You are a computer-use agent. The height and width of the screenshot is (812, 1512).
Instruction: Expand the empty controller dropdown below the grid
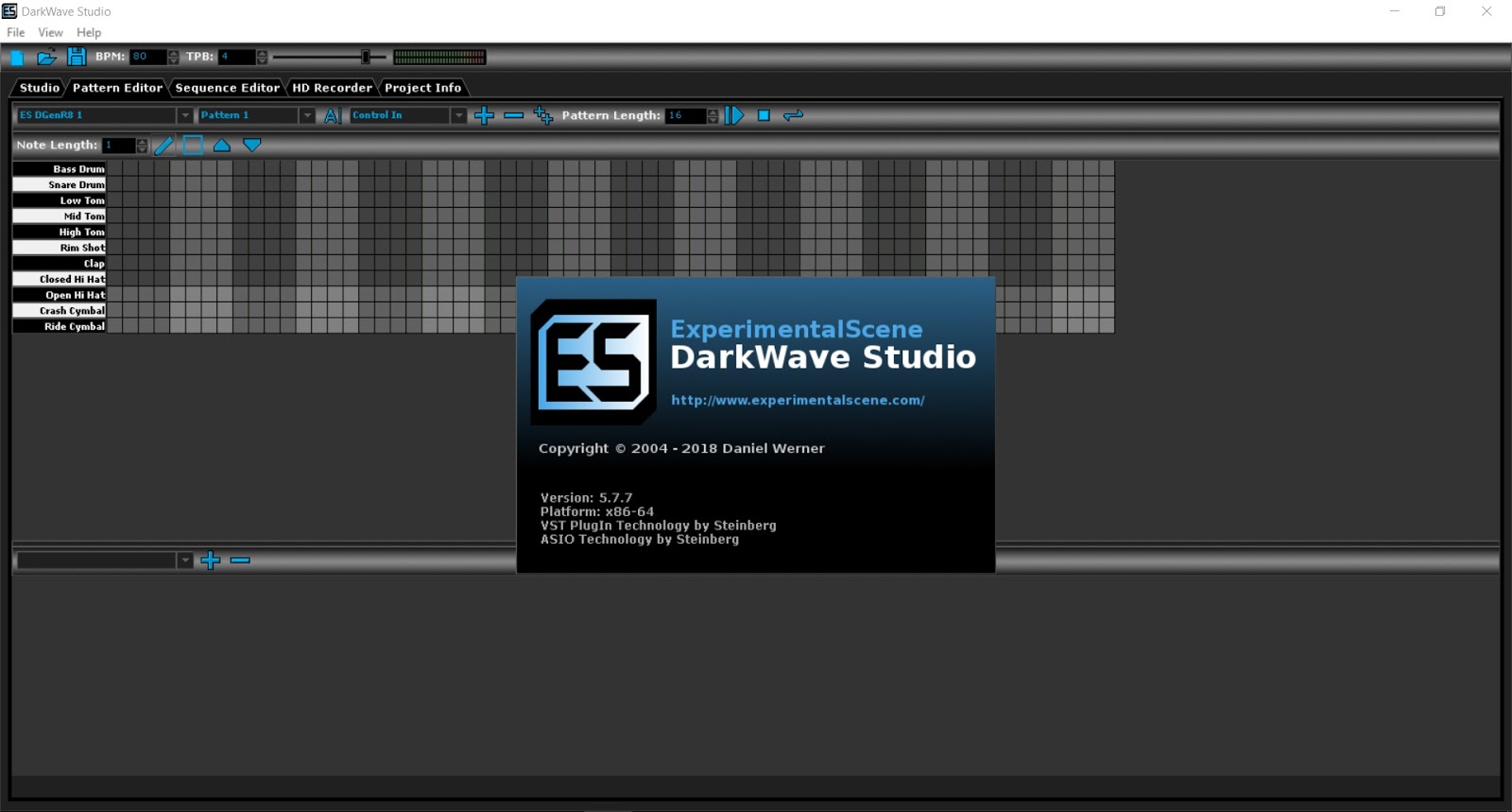[x=185, y=561]
